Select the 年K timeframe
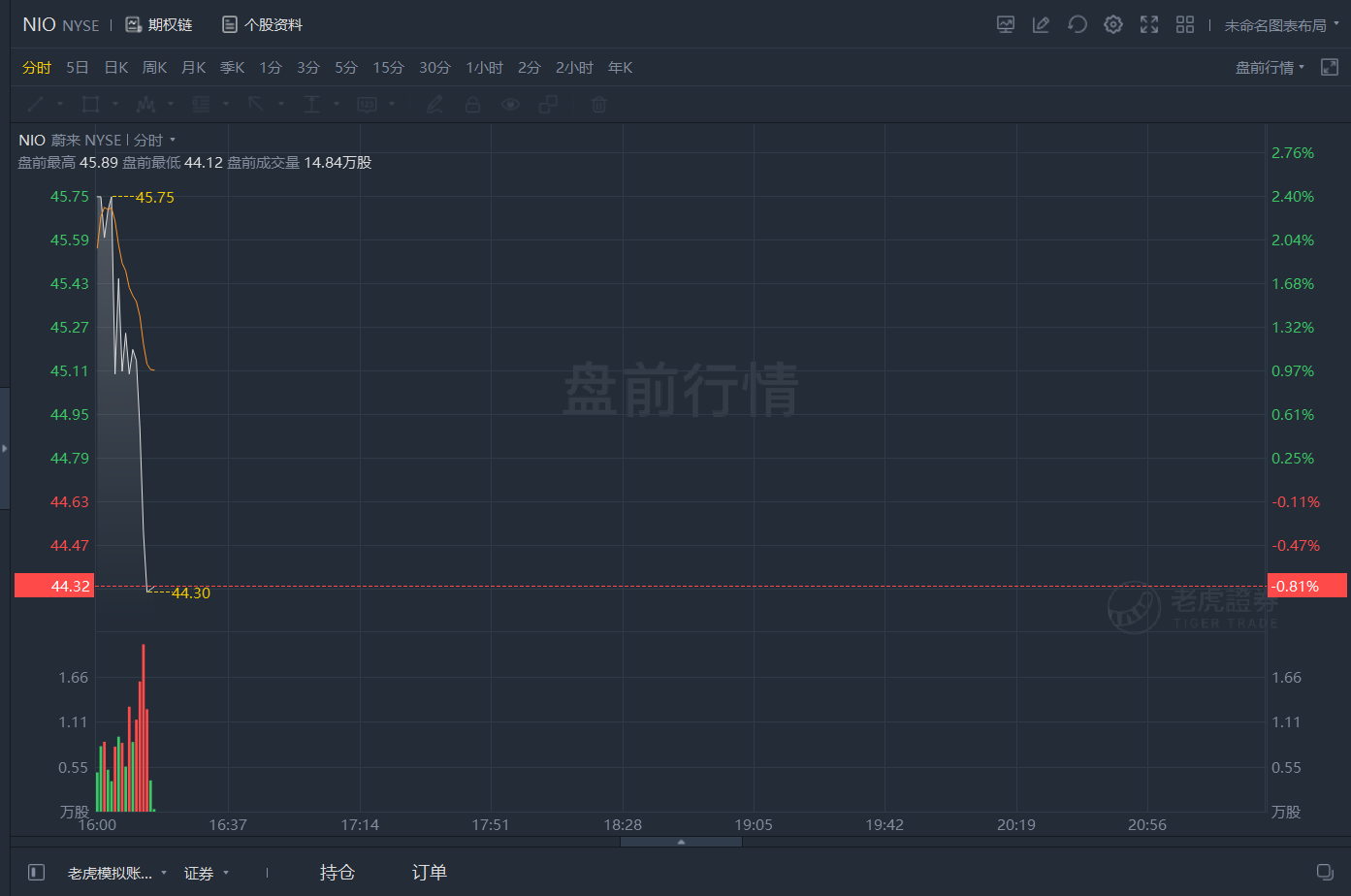1351x896 pixels. pos(621,67)
